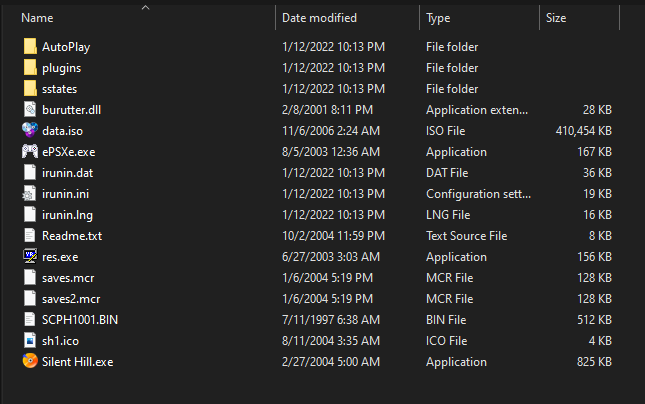
Task: Click the data.iso disc image icon
Action: coord(30,130)
